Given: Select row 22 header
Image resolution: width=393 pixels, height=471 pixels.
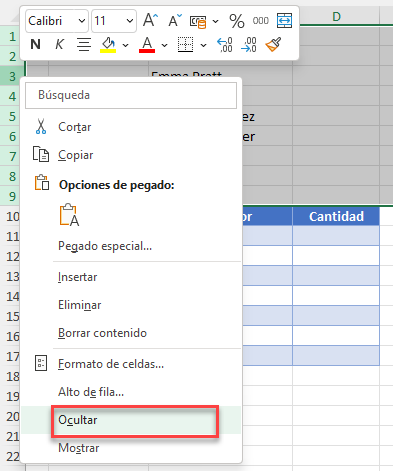Looking at the screenshot, I should [x=12, y=456].
